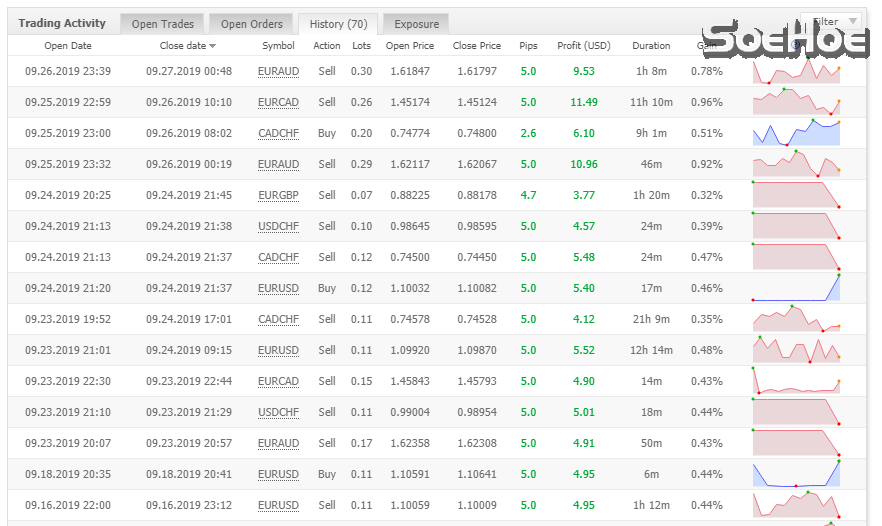Sort trades by Duration column header
The height and width of the screenshot is (526, 882).
(x=651, y=46)
